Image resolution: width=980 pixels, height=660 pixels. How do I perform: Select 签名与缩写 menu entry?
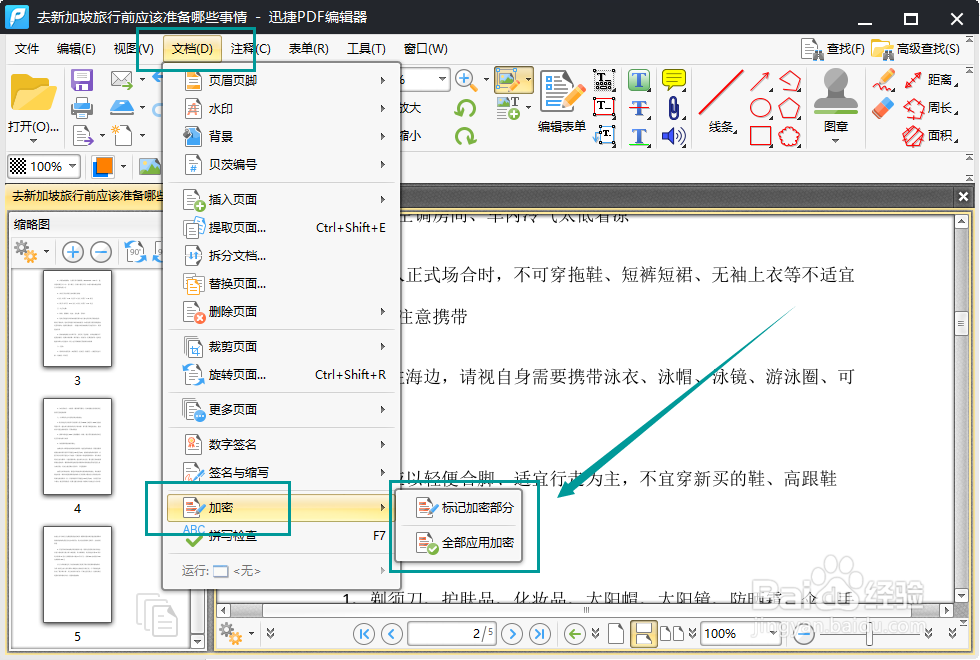click(x=283, y=472)
